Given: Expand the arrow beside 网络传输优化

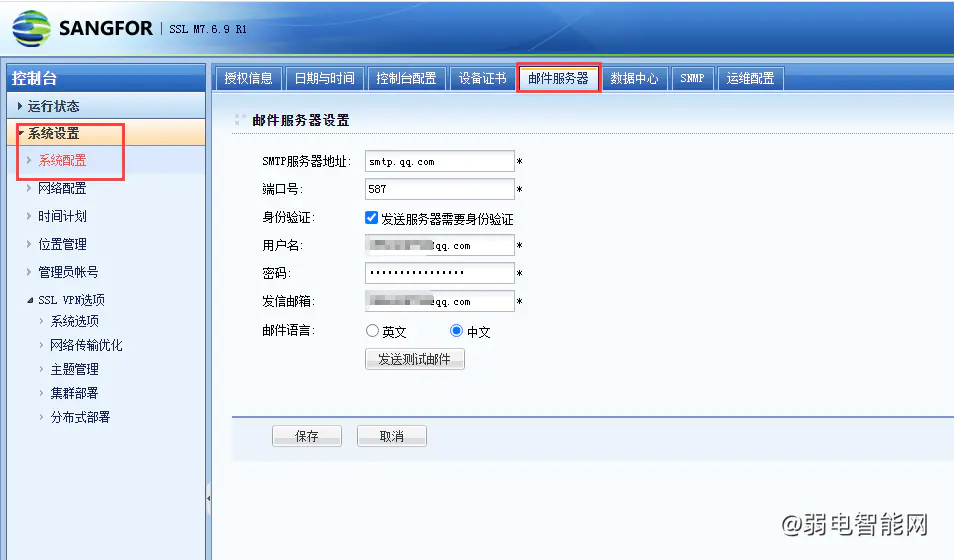Looking at the screenshot, I should (x=41, y=345).
